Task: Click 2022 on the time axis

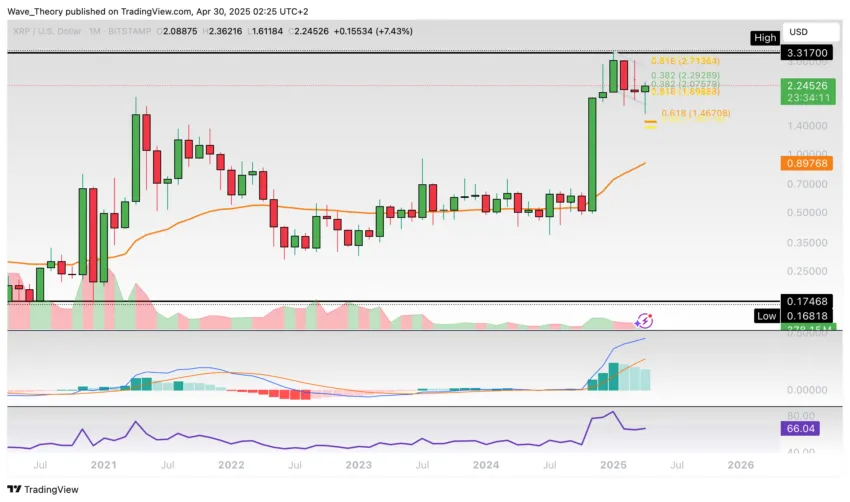Action: pyautogui.click(x=231, y=465)
